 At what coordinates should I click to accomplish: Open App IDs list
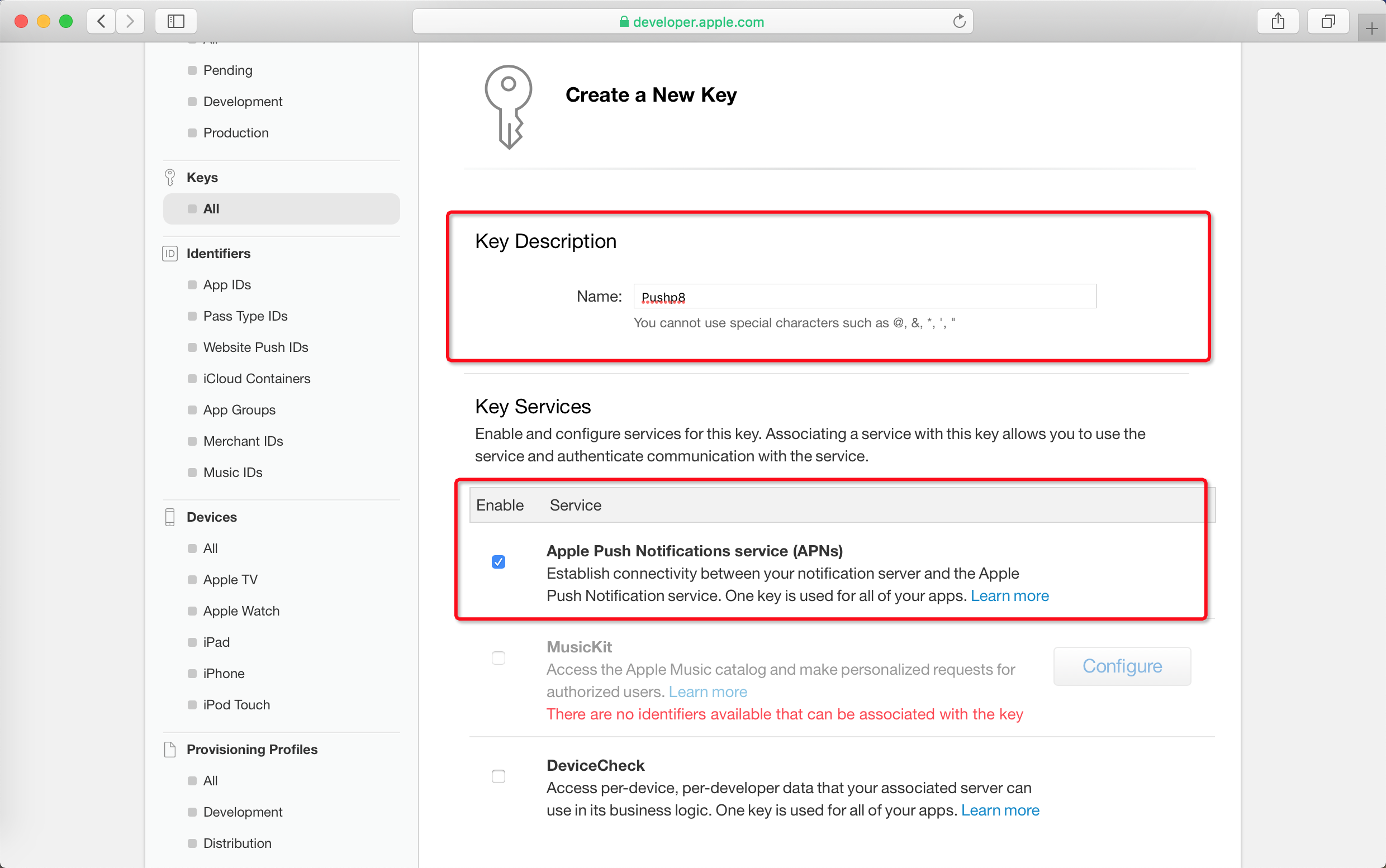pyautogui.click(x=227, y=285)
